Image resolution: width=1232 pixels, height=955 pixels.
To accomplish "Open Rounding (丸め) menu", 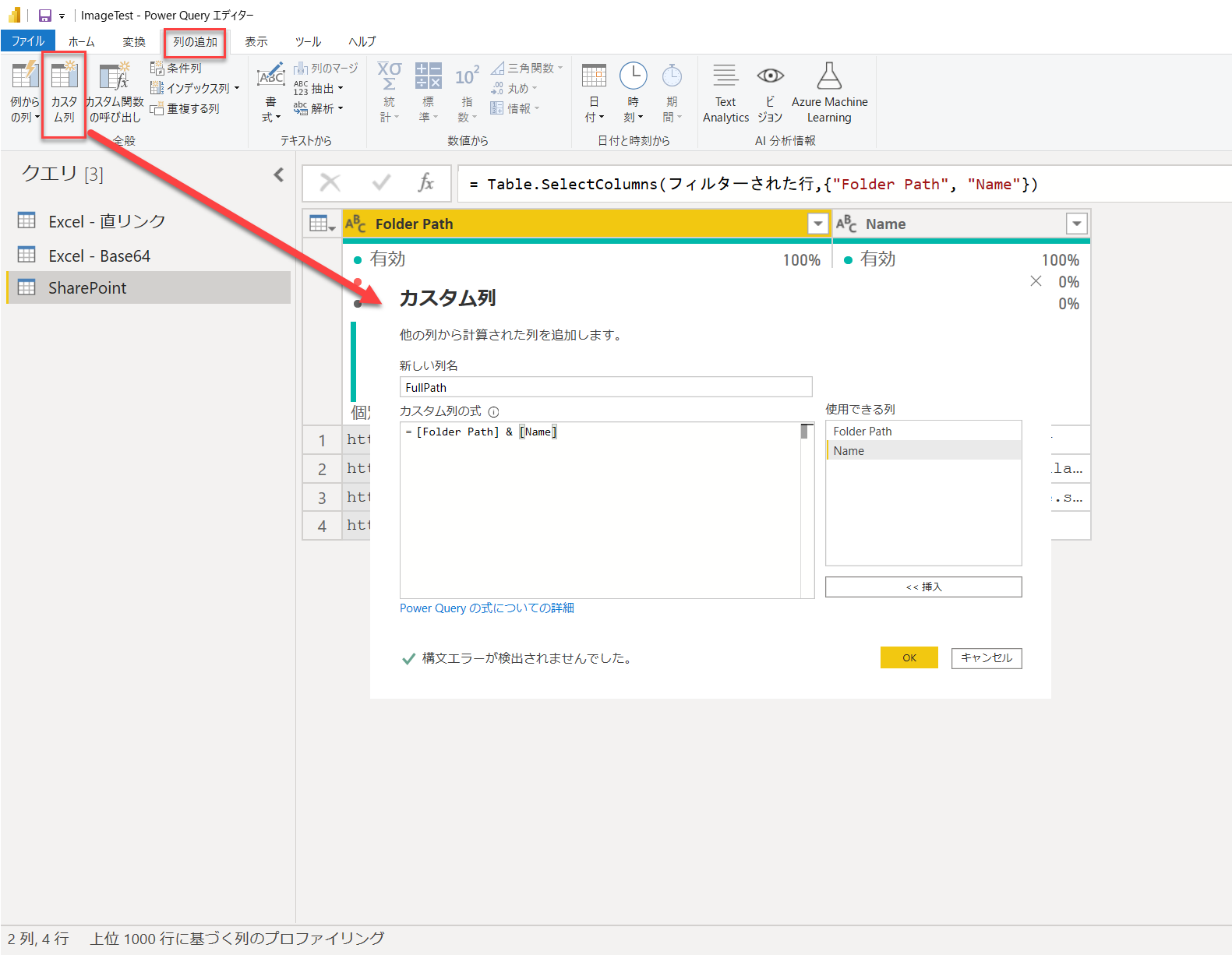I will point(514,89).
